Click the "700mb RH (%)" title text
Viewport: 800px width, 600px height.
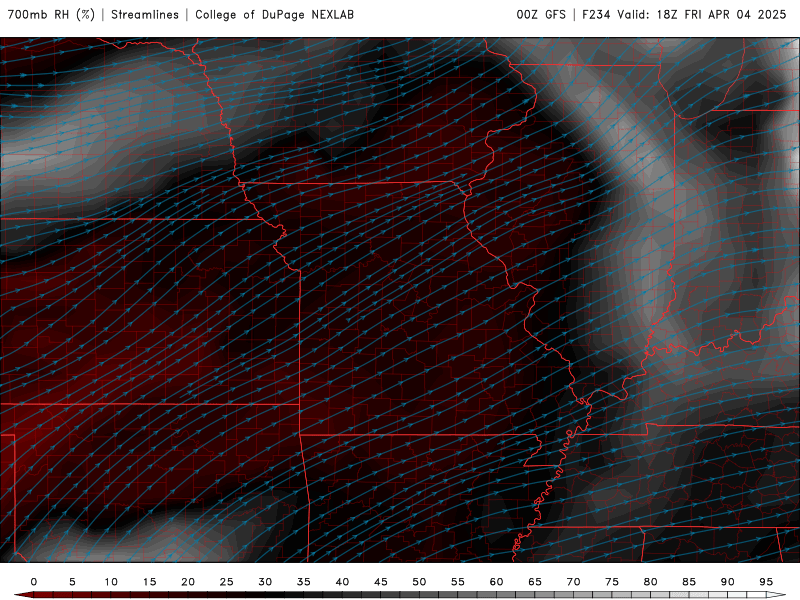[x=51, y=14]
